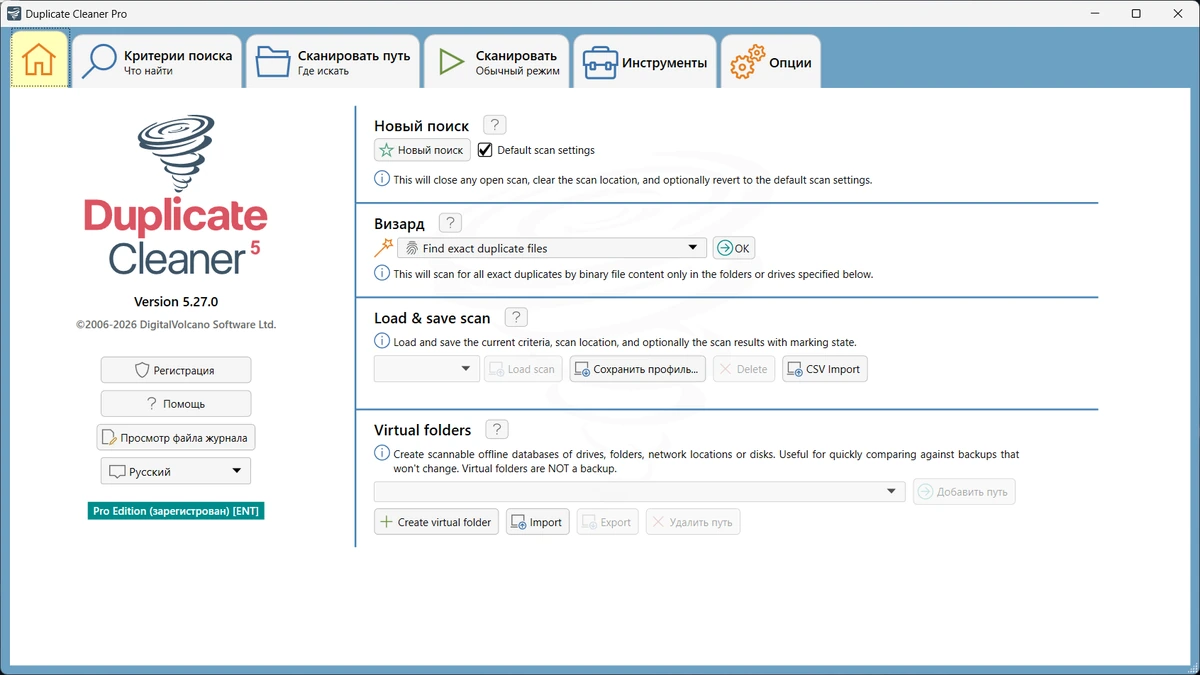The width and height of the screenshot is (1200, 675).
Task: Maximize the Duplicate Cleaner Pro window
Action: tap(1136, 14)
